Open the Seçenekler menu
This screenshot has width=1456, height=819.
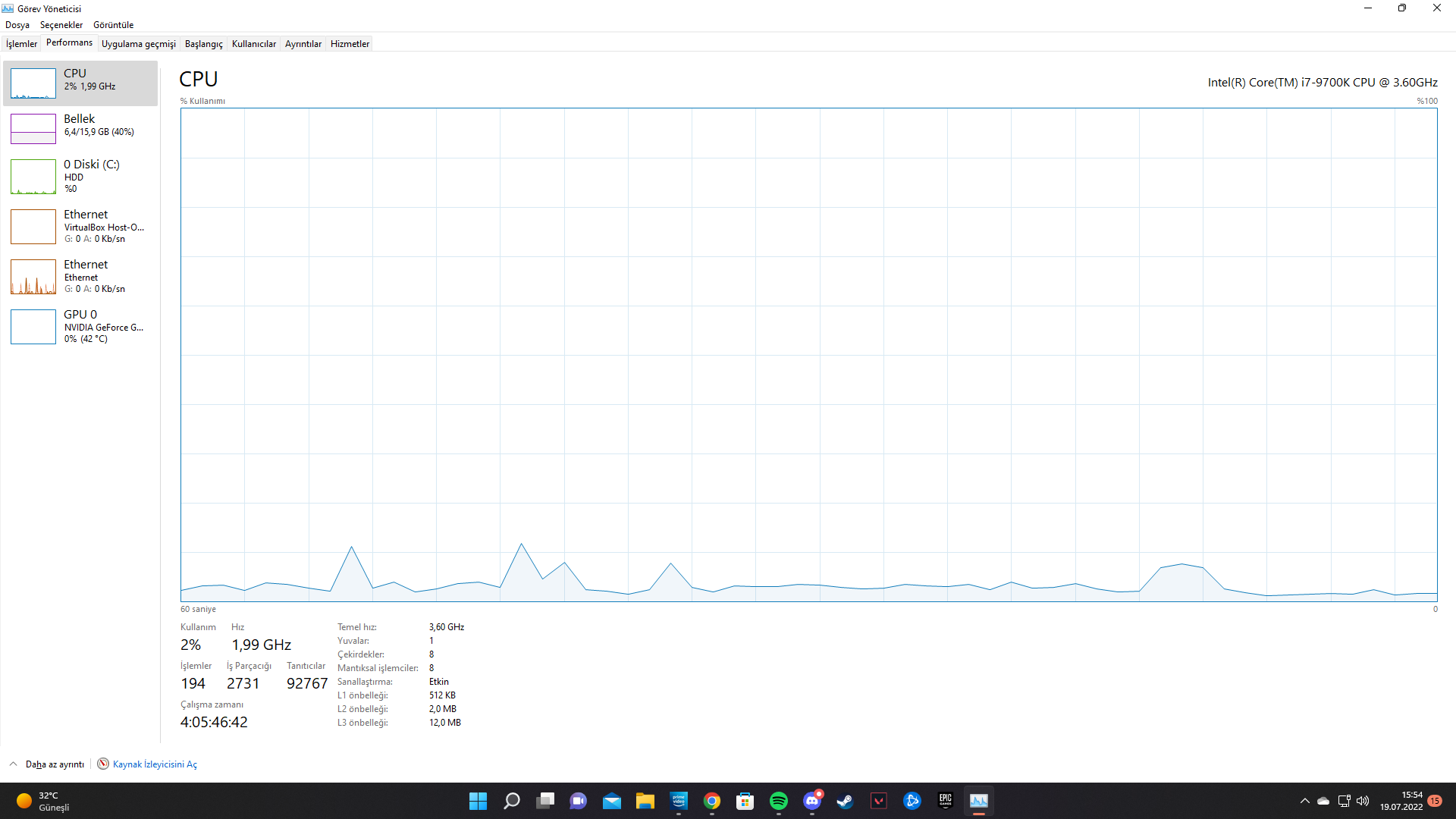(x=61, y=25)
